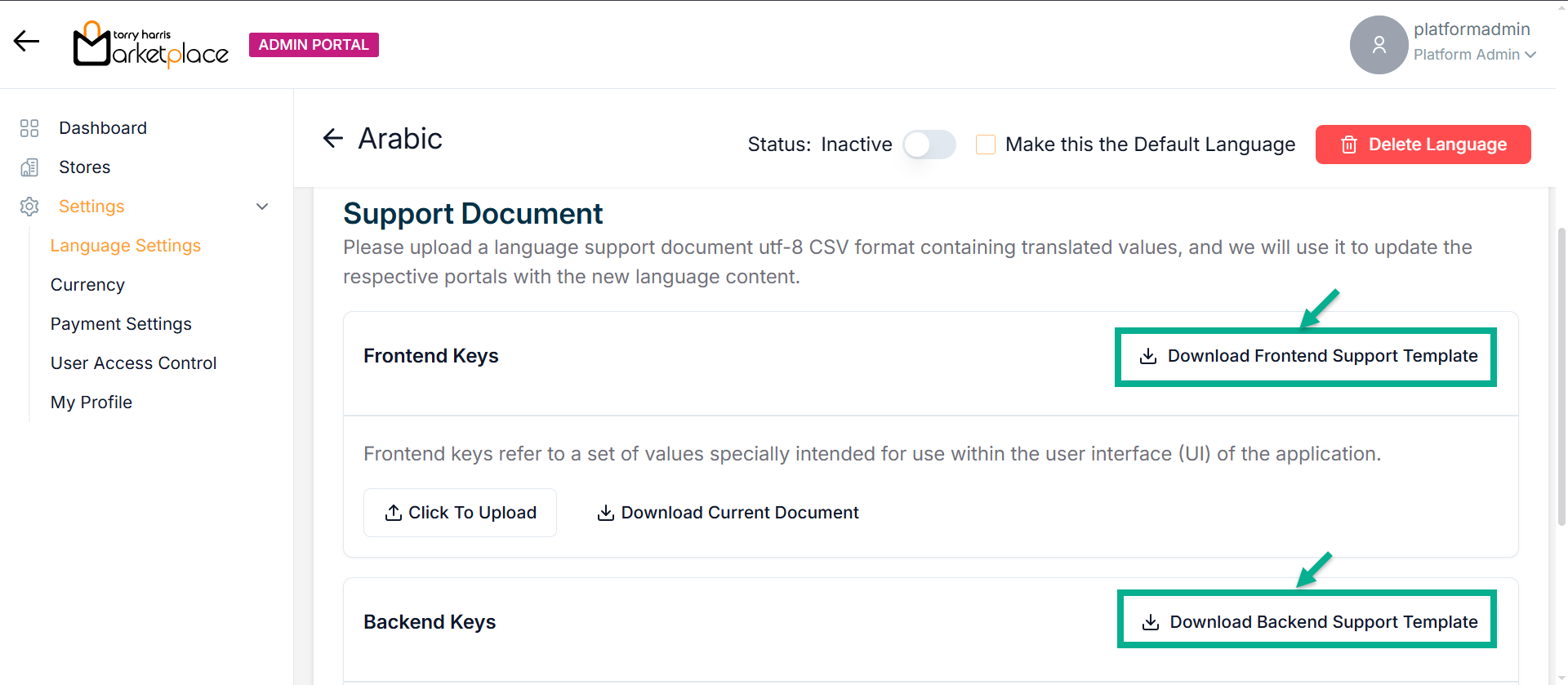Click the trash icon in Delete Language
This screenshot has height=685, width=1568.
click(x=1349, y=145)
